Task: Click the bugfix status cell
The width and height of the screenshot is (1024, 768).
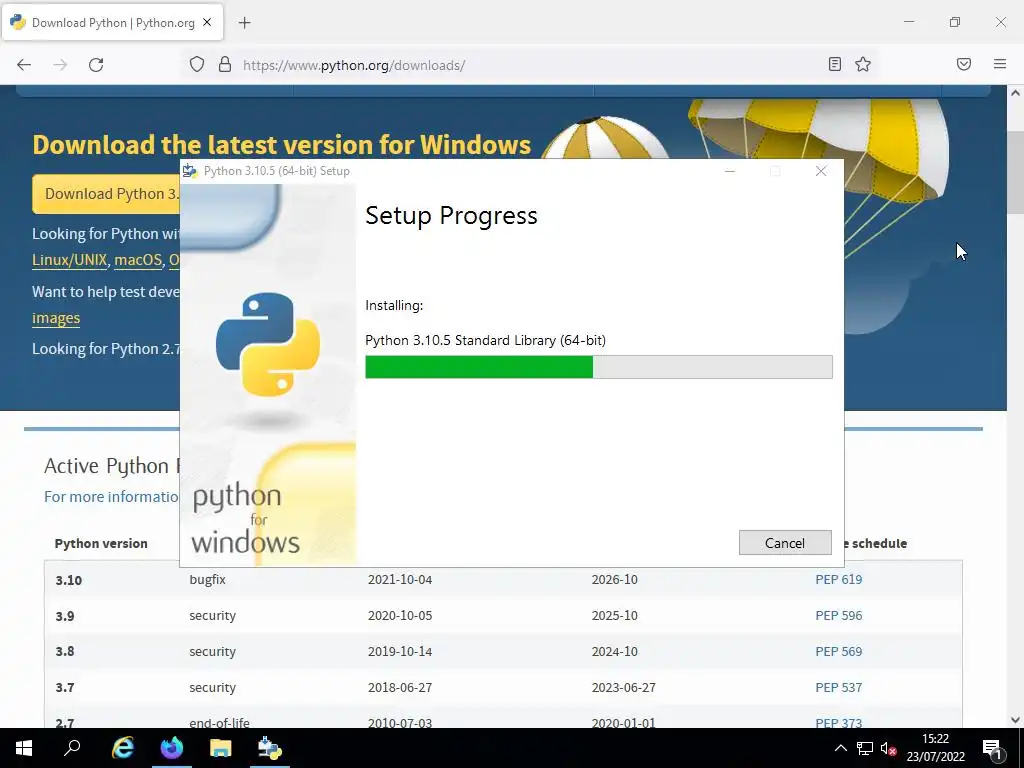Action: pyautogui.click(x=207, y=579)
